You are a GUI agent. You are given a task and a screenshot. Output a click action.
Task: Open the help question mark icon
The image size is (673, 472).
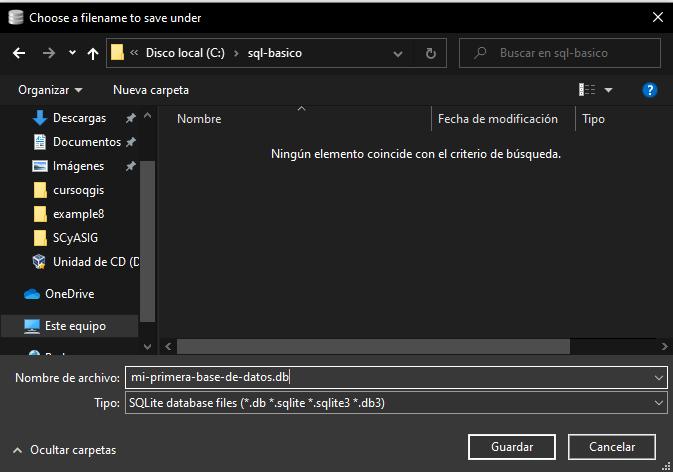click(649, 90)
